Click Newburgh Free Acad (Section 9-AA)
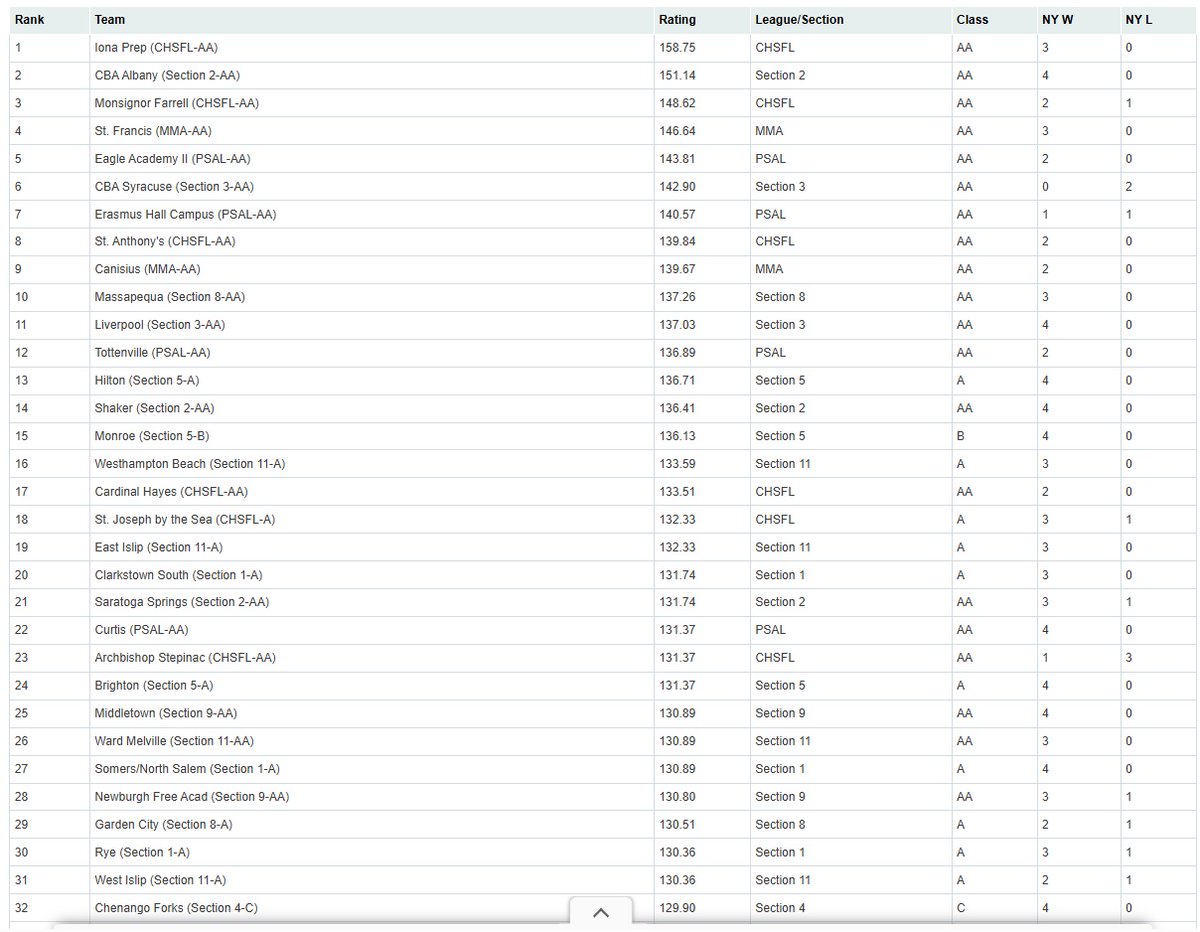1200x932 pixels. point(192,797)
